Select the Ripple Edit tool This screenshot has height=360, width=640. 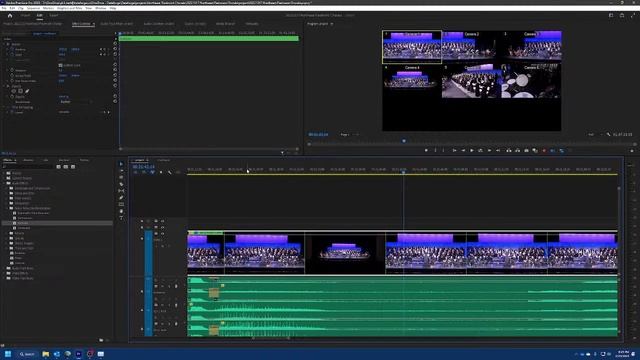[x=121, y=178]
